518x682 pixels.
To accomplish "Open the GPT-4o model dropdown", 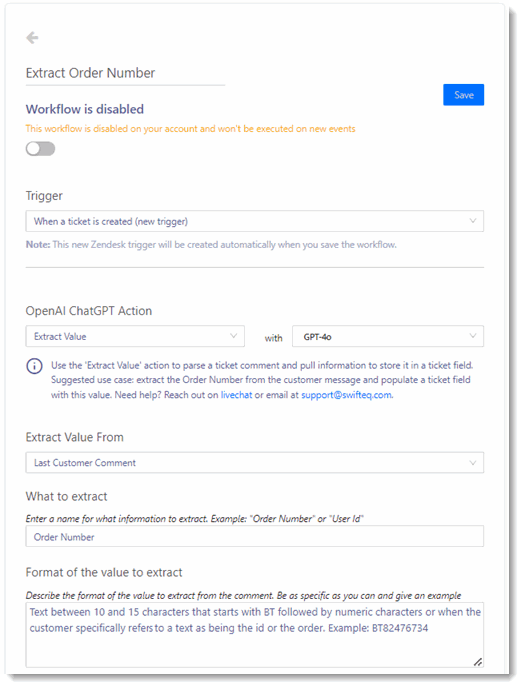I will click(x=388, y=336).
